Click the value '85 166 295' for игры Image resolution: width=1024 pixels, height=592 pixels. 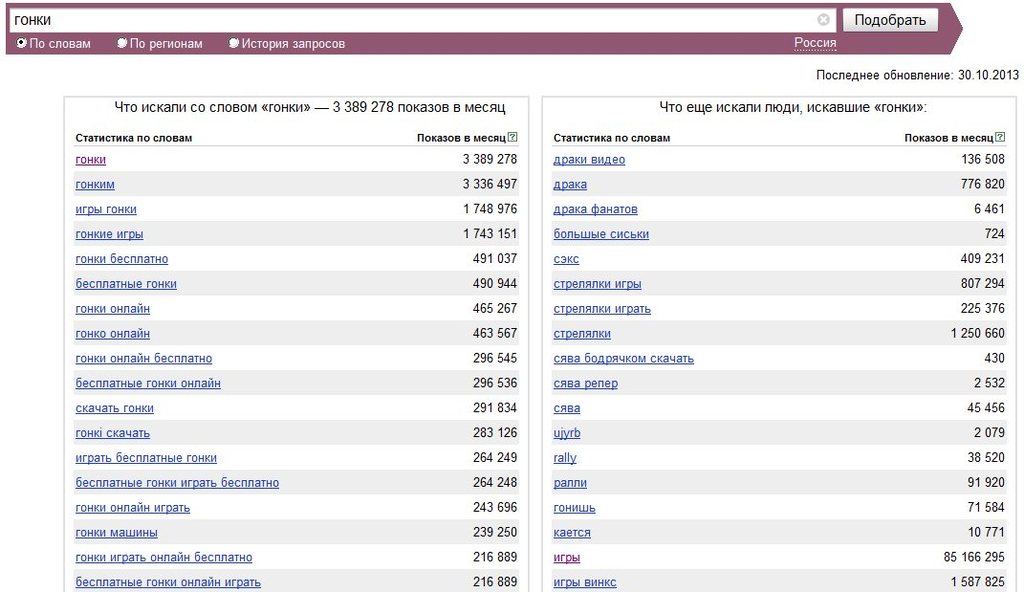pos(974,557)
